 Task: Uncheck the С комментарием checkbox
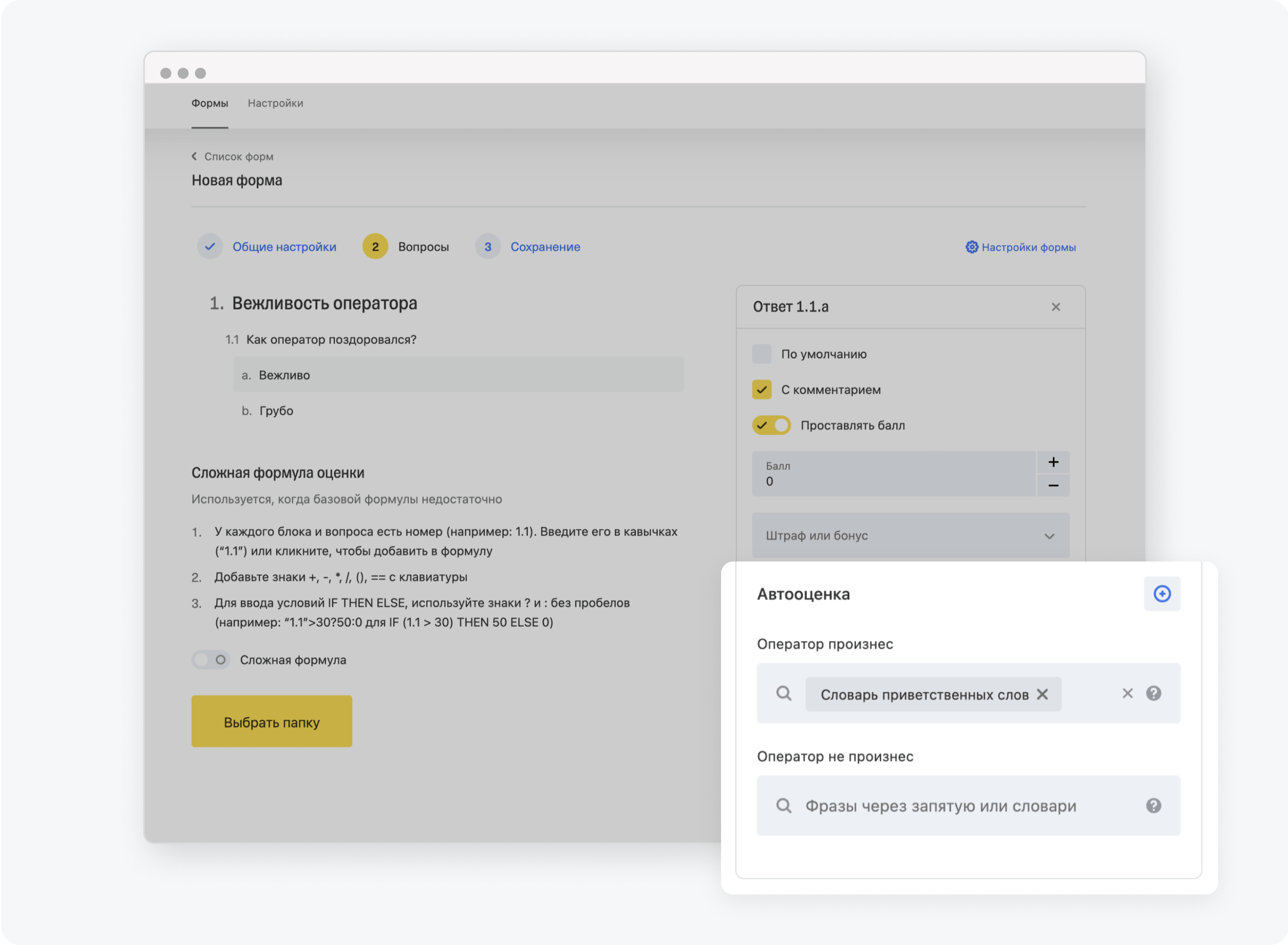pos(762,390)
